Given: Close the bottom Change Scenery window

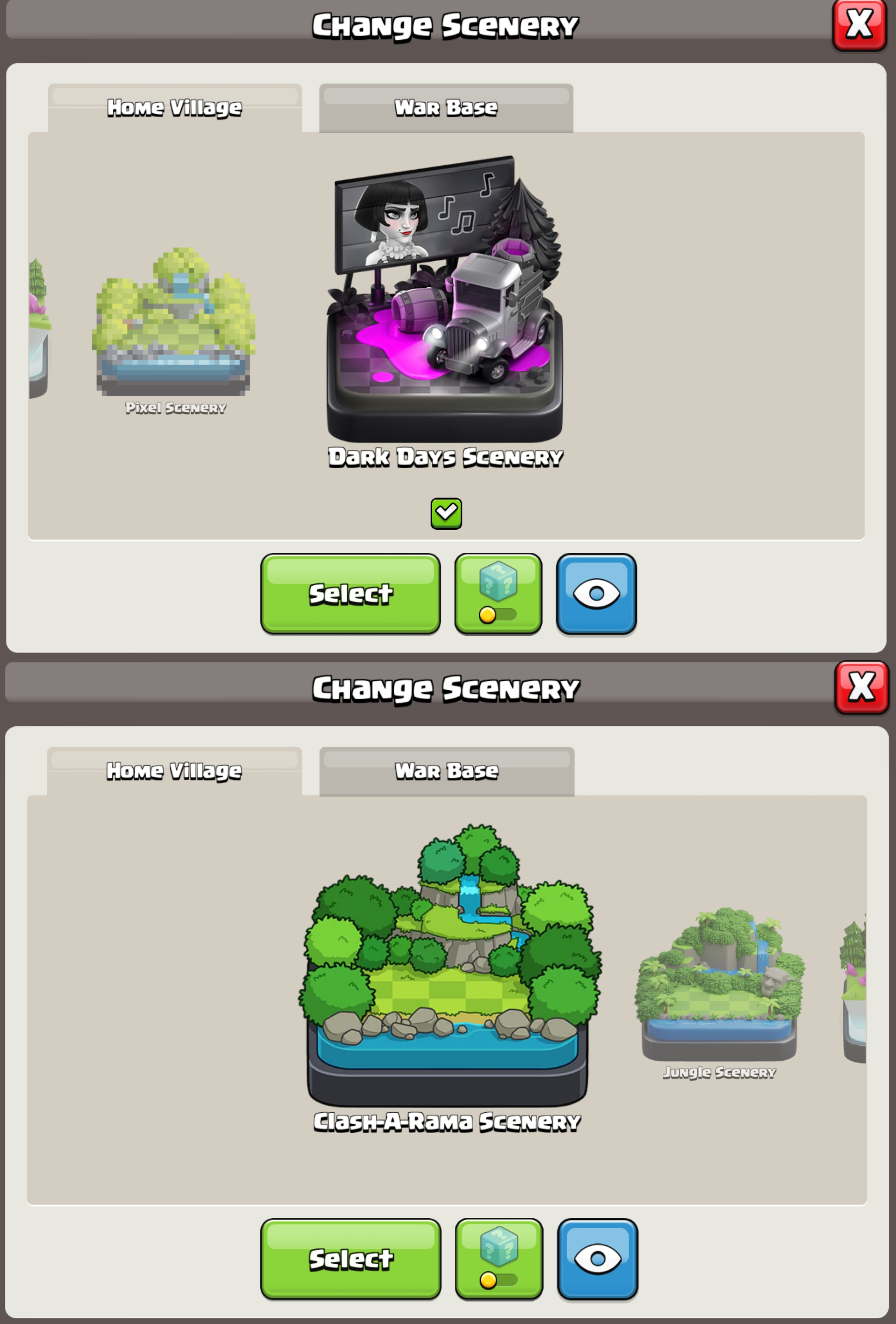Looking at the screenshot, I should point(861,687).
